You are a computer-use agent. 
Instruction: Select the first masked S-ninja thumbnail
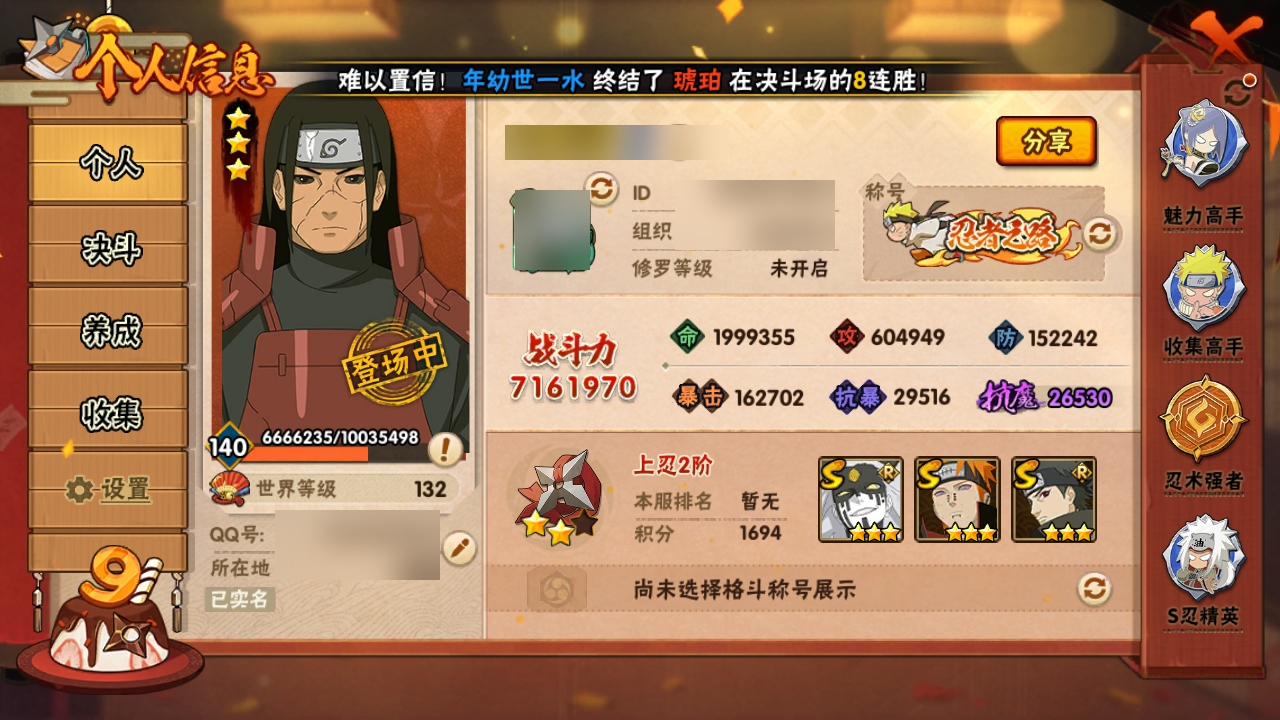[x=860, y=499]
